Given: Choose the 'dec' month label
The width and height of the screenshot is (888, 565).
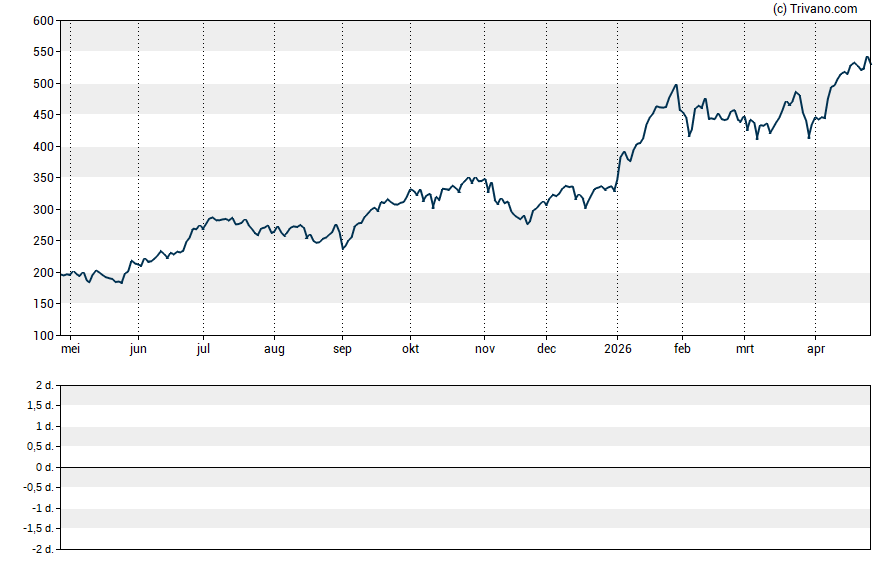Looking at the screenshot, I should [546, 349].
